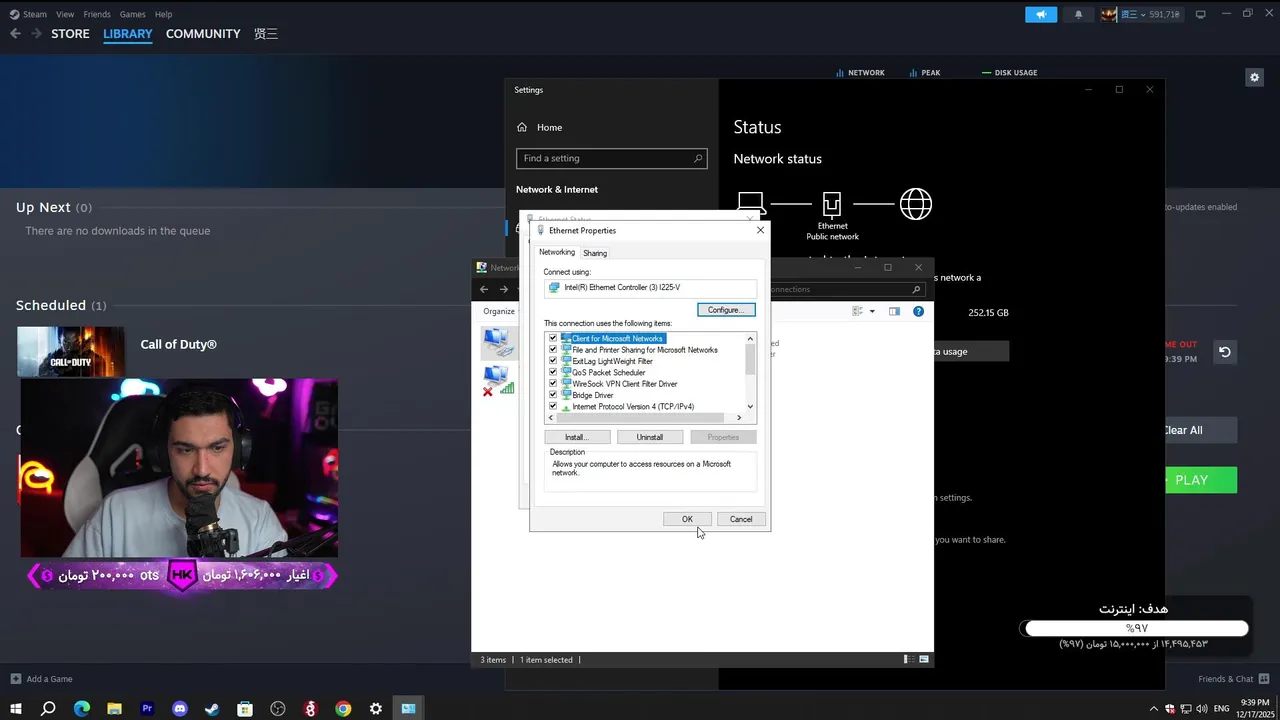The height and width of the screenshot is (720, 1280).
Task: Open Steam announcements megaphone button
Action: coord(1041,14)
